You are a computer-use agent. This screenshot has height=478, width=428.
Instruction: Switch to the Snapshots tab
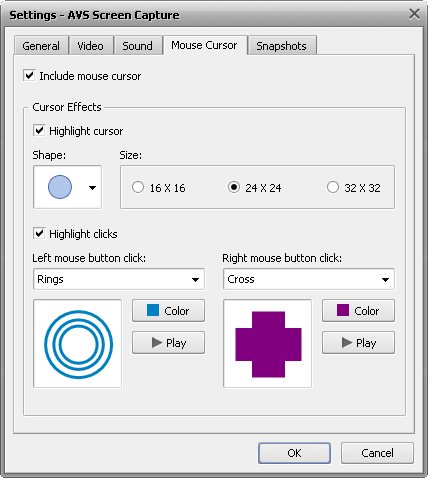click(282, 46)
